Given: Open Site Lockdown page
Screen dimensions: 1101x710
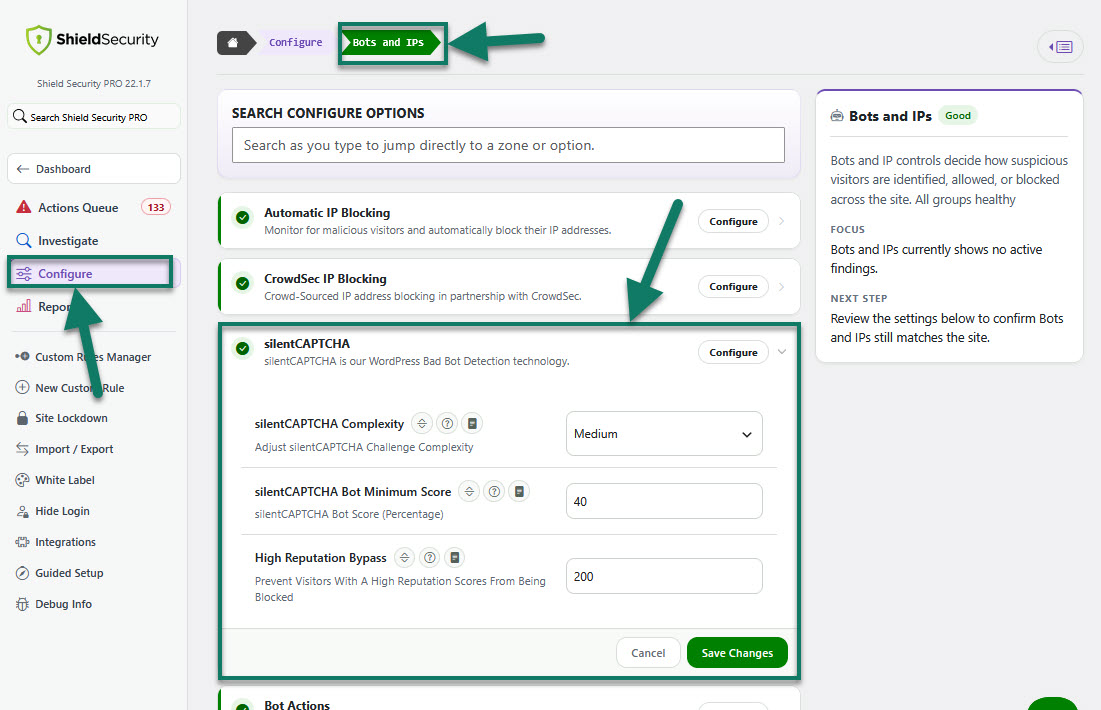Looking at the screenshot, I should tap(71, 418).
